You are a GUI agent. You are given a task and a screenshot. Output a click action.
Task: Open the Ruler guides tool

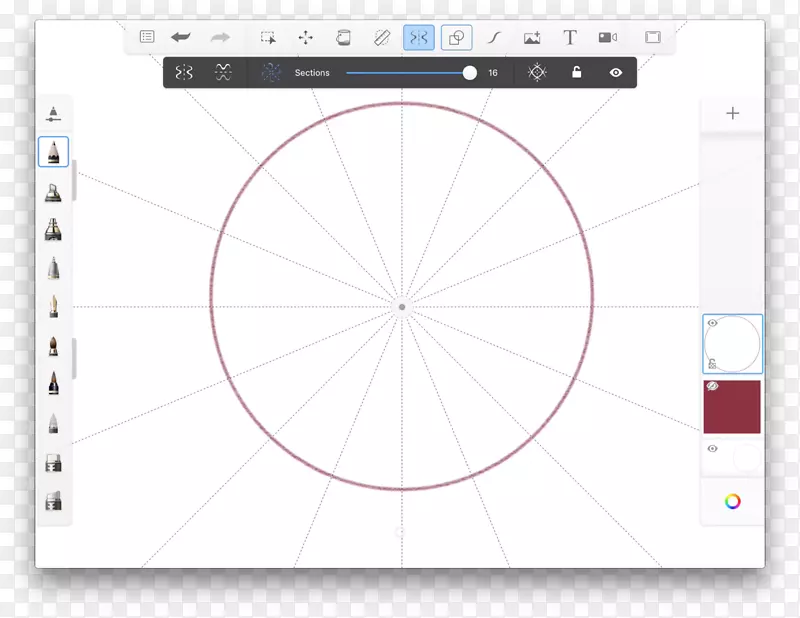381,37
